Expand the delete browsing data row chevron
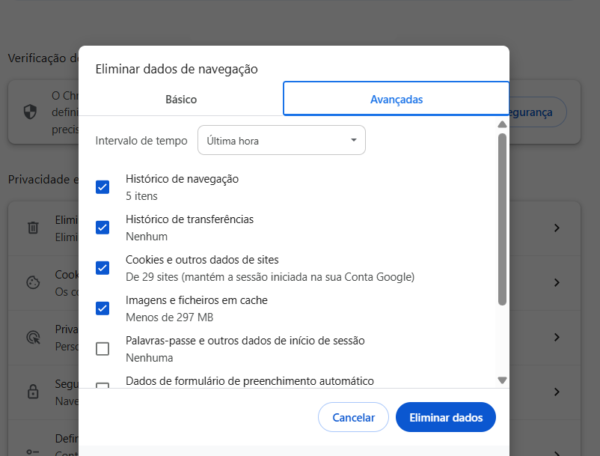Screen dimensions: 600x456 coord(557,228)
